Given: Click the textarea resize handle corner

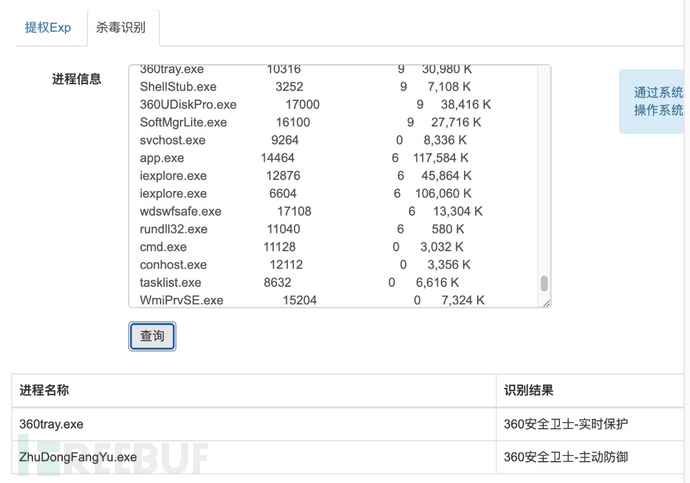Looking at the screenshot, I should [x=546, y=303].
